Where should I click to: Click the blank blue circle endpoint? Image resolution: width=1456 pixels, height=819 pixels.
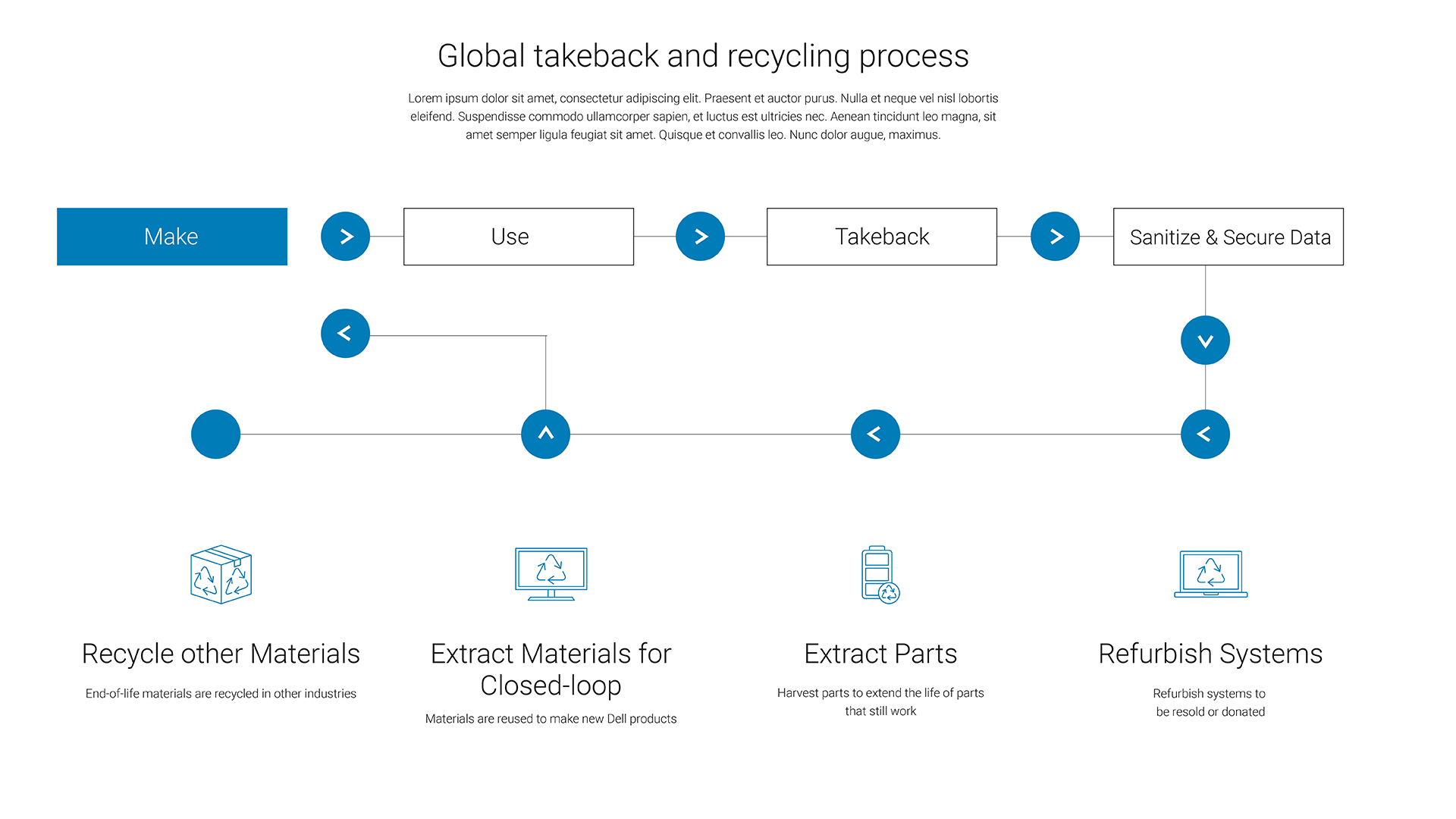pyautogui.click(x=215, y=435)
